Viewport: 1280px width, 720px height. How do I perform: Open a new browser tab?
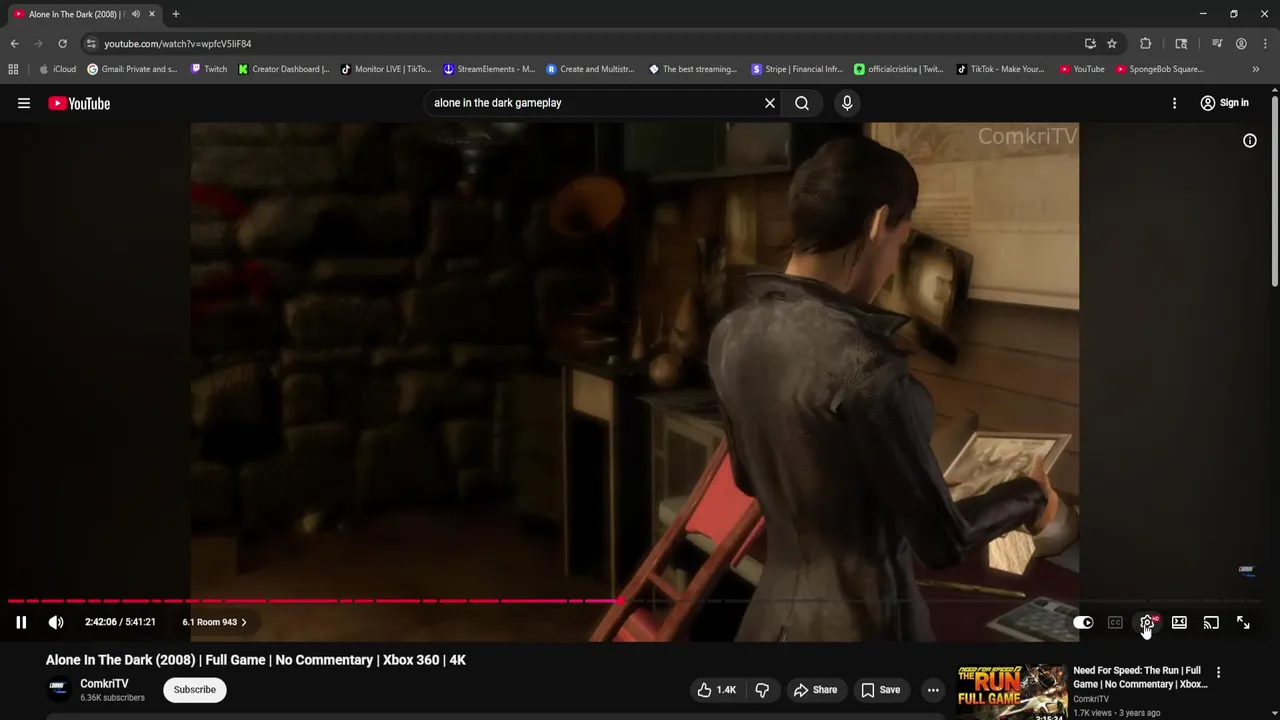pyautogui.click(x=176, y=14)
